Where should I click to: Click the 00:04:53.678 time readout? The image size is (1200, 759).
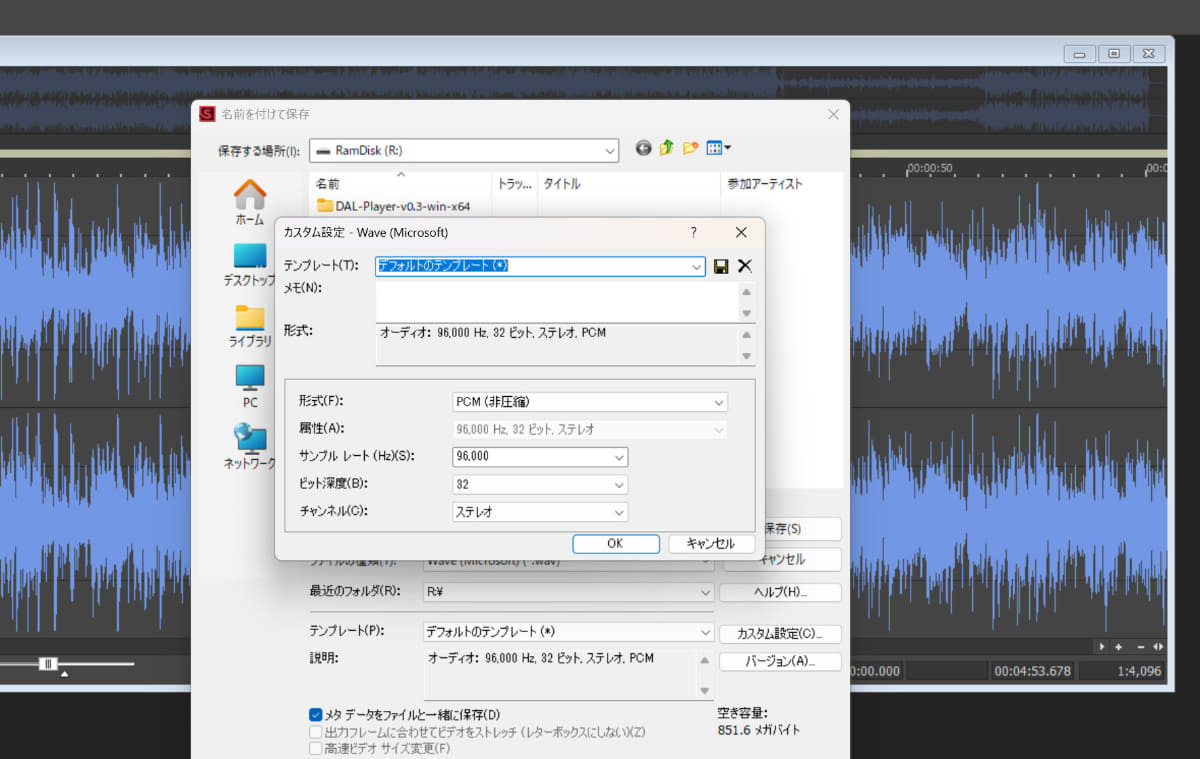(1034, 671)
